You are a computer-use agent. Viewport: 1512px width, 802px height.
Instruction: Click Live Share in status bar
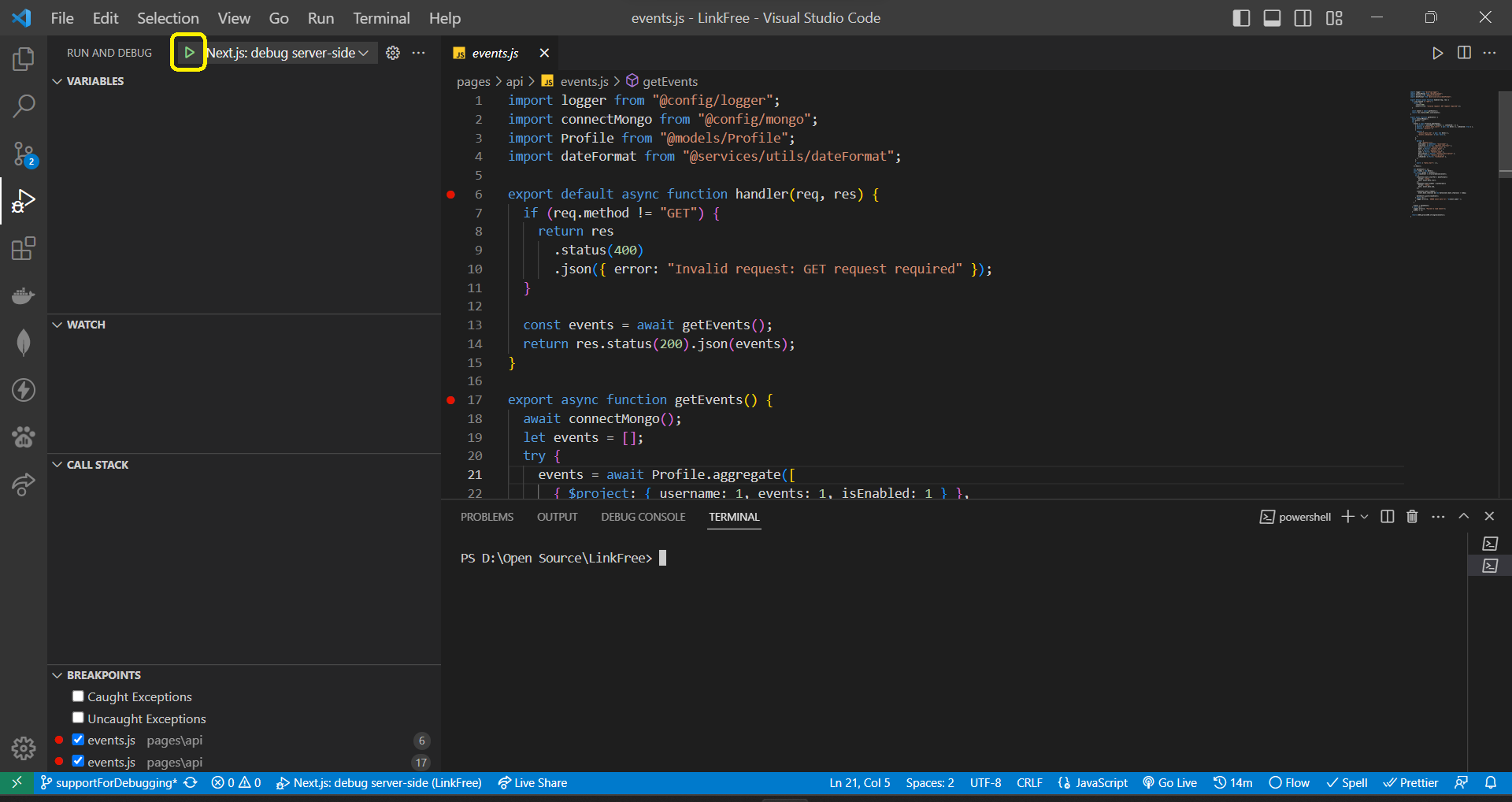tap(532, 782)
